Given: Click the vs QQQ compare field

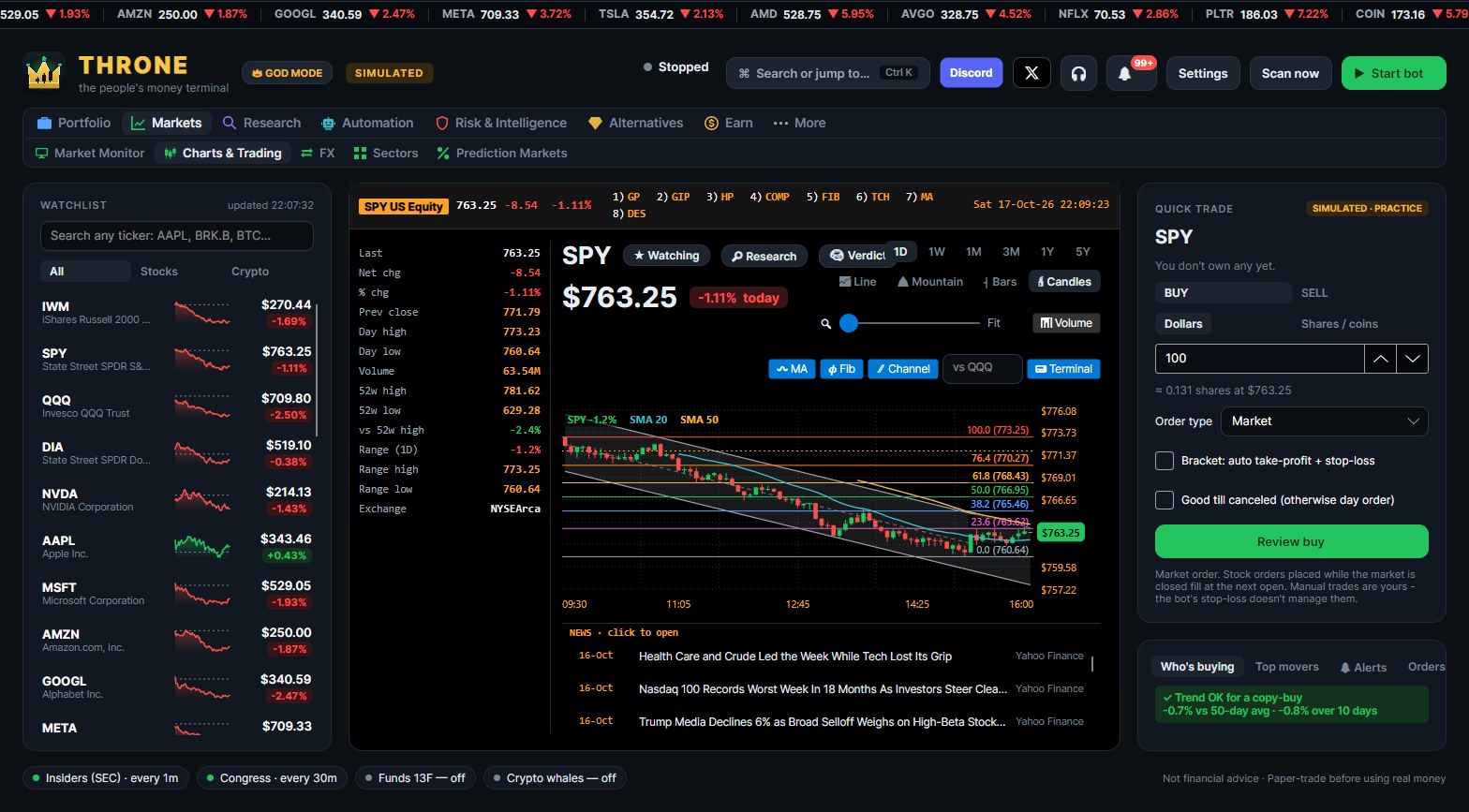Looking at the screenshot, I should [982, 368].
